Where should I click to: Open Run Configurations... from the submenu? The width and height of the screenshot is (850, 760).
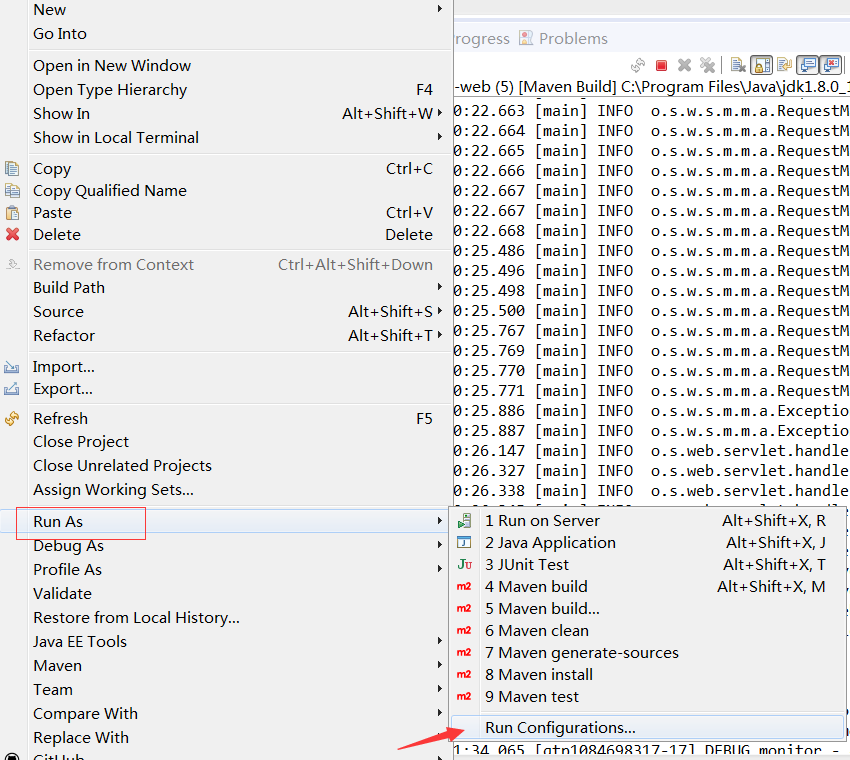647,727
